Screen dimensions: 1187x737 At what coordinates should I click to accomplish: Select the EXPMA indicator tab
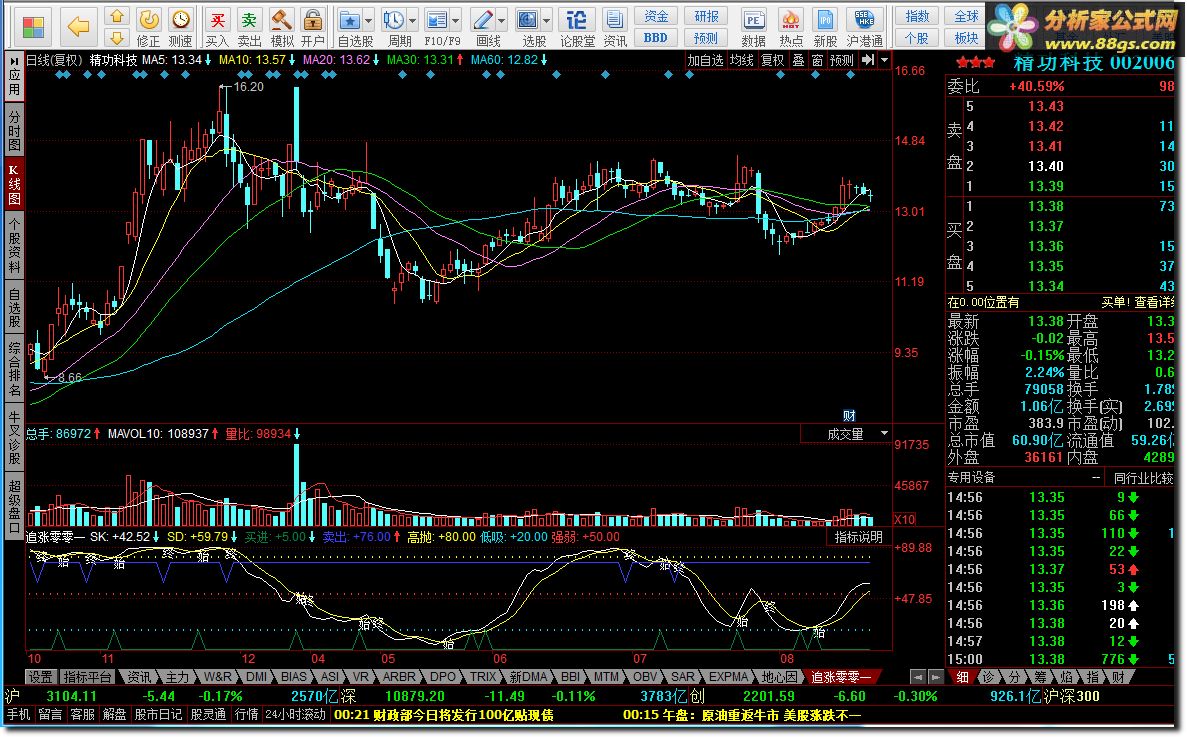[x=728, y=676]
